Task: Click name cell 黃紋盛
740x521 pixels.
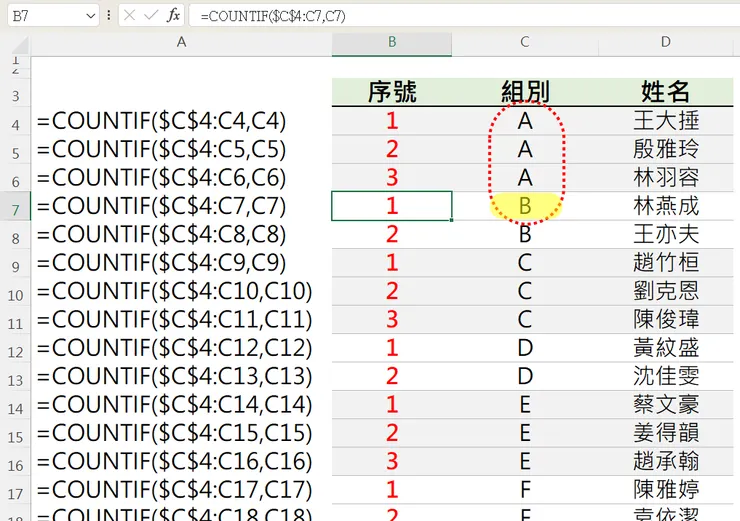Action: pyautogui.click(x=665, y=348)
